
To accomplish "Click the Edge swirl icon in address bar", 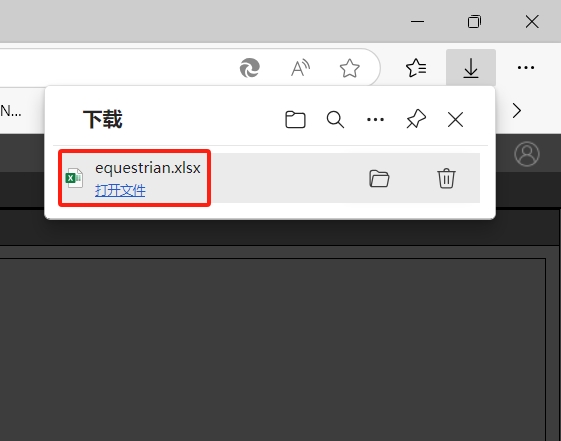I will 250,68.
